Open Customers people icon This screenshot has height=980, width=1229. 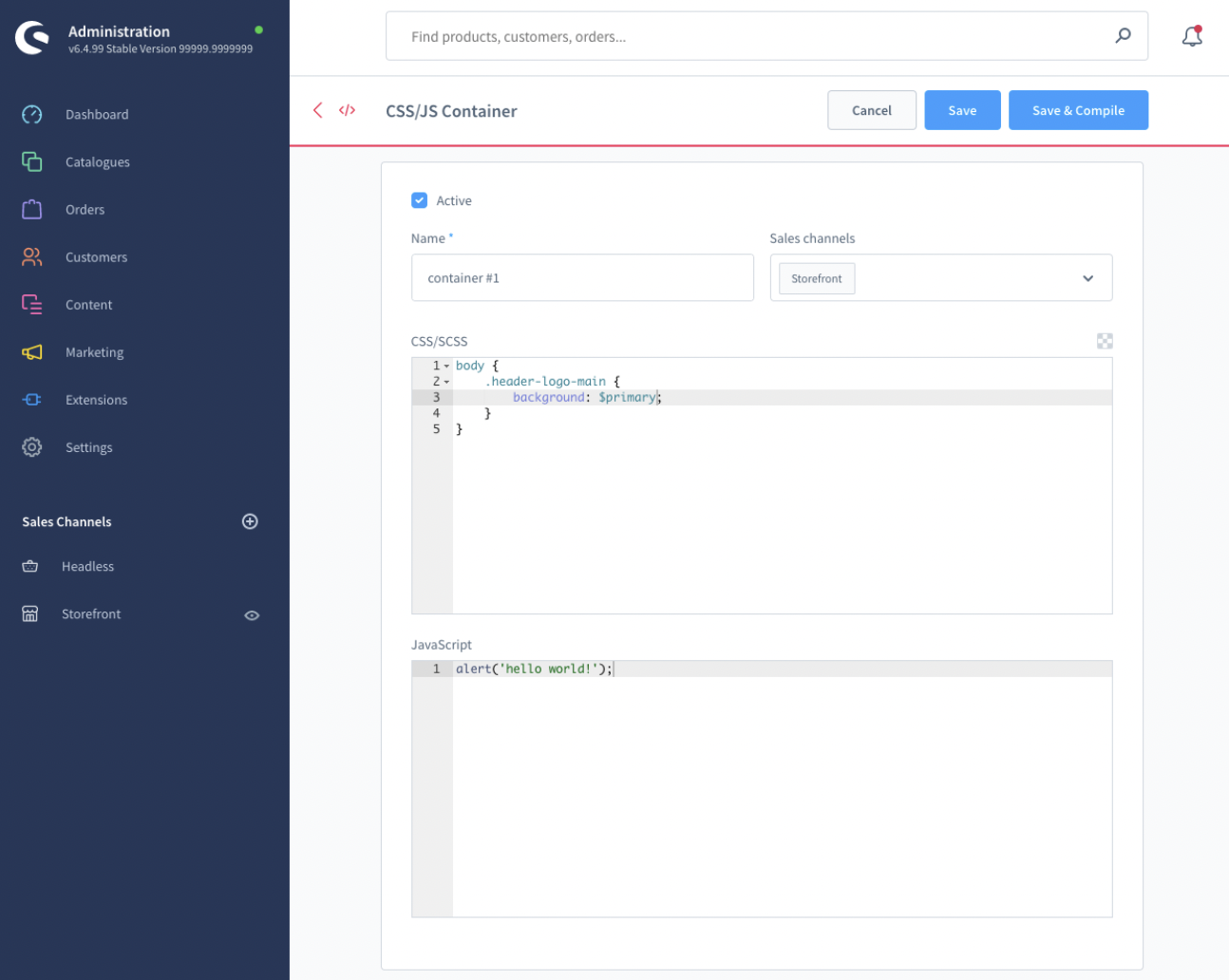(32, 257)
